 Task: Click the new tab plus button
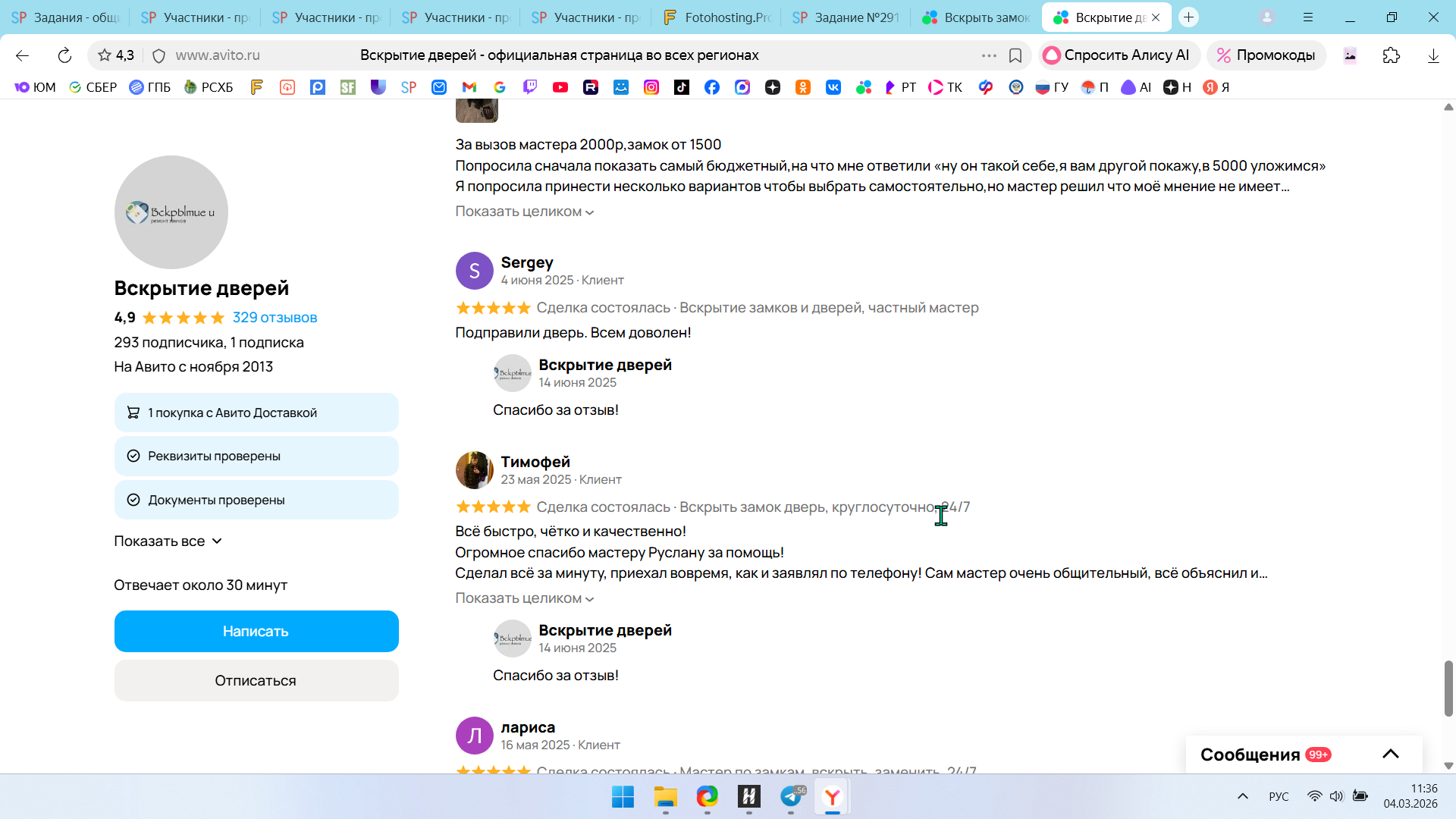pos(1188,17)
